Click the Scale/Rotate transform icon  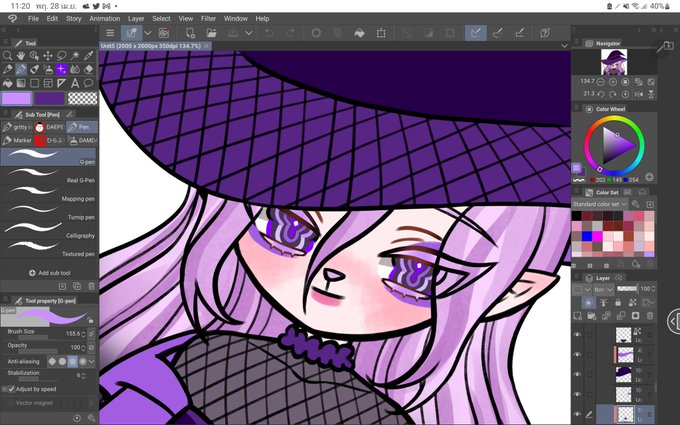381,33
